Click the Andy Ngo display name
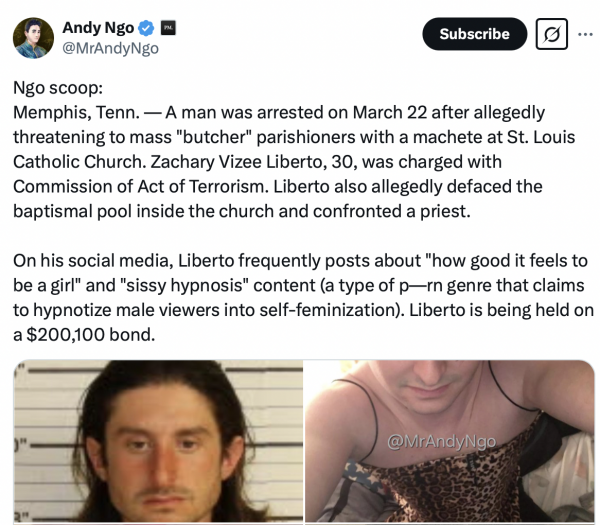The height and width of the screenshot is (525, 600). tap(98, 28)
